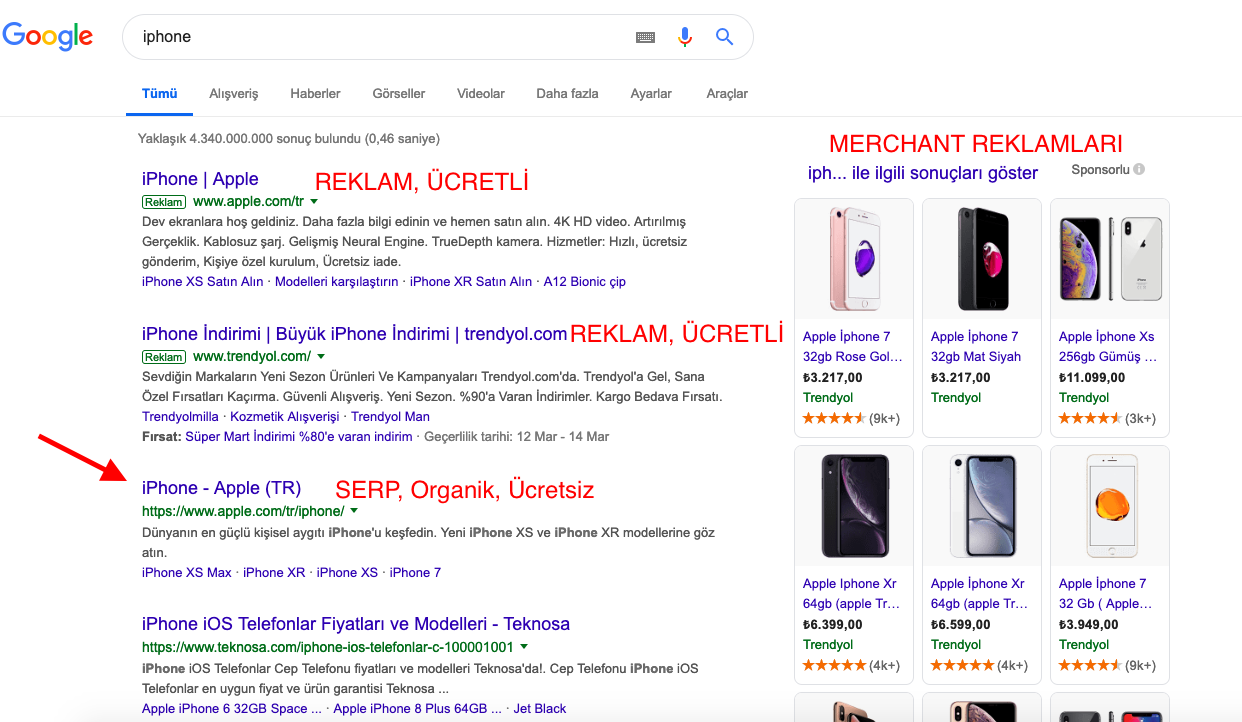
Task: Click Süper Mart İndirimi %80'e varan indirim
Action: (299, 437)
